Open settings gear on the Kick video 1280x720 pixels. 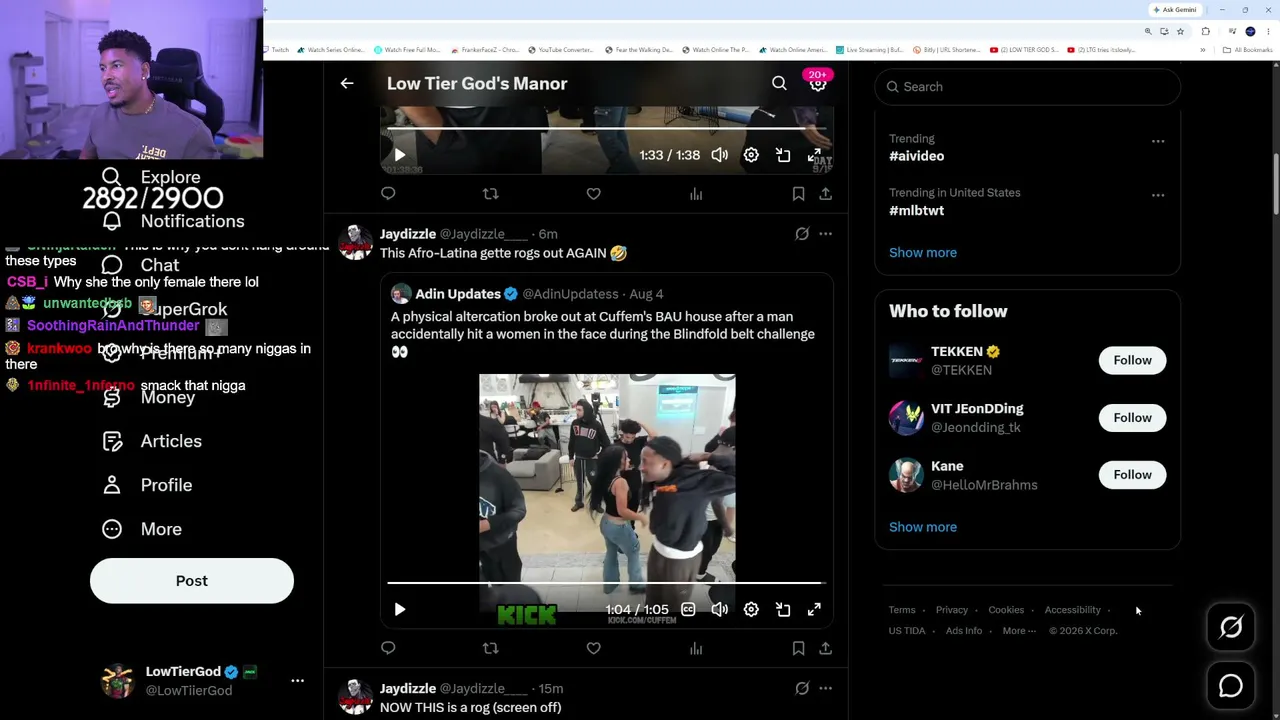[x=751, y=609]
